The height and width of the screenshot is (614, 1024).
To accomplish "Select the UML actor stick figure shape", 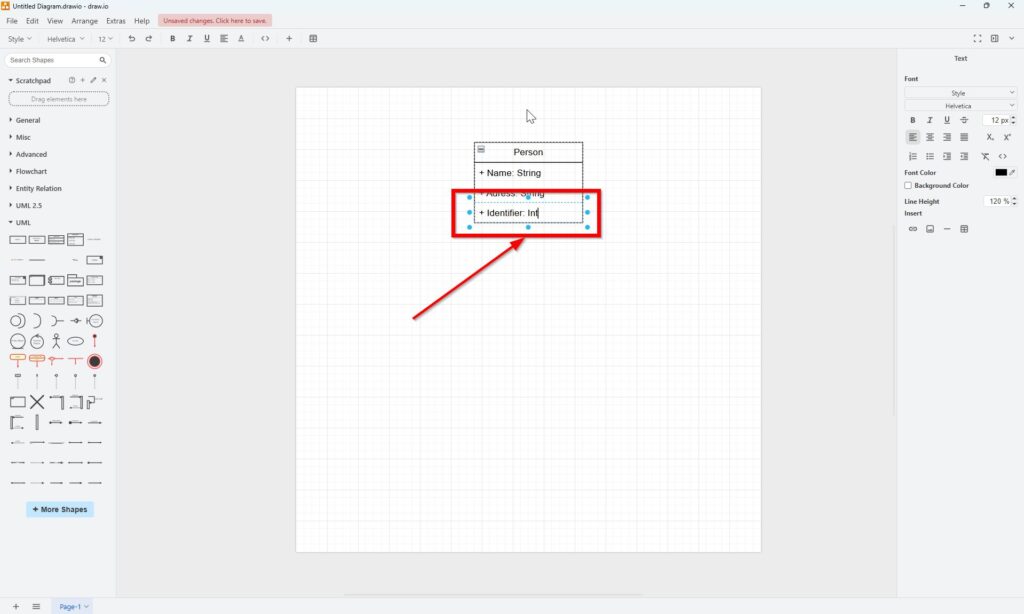I will click(x=56, y=341).
